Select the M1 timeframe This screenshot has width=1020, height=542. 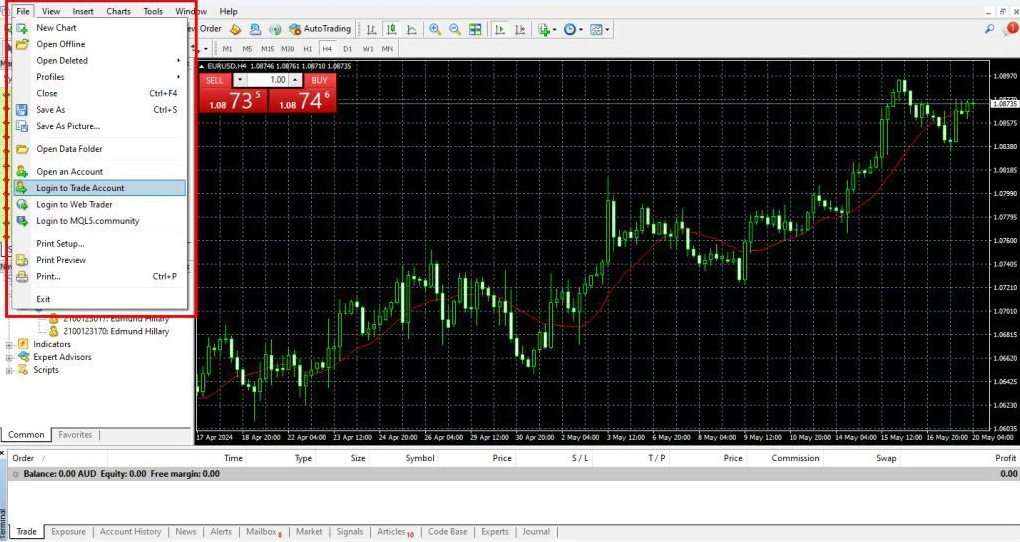pos(227,49)
